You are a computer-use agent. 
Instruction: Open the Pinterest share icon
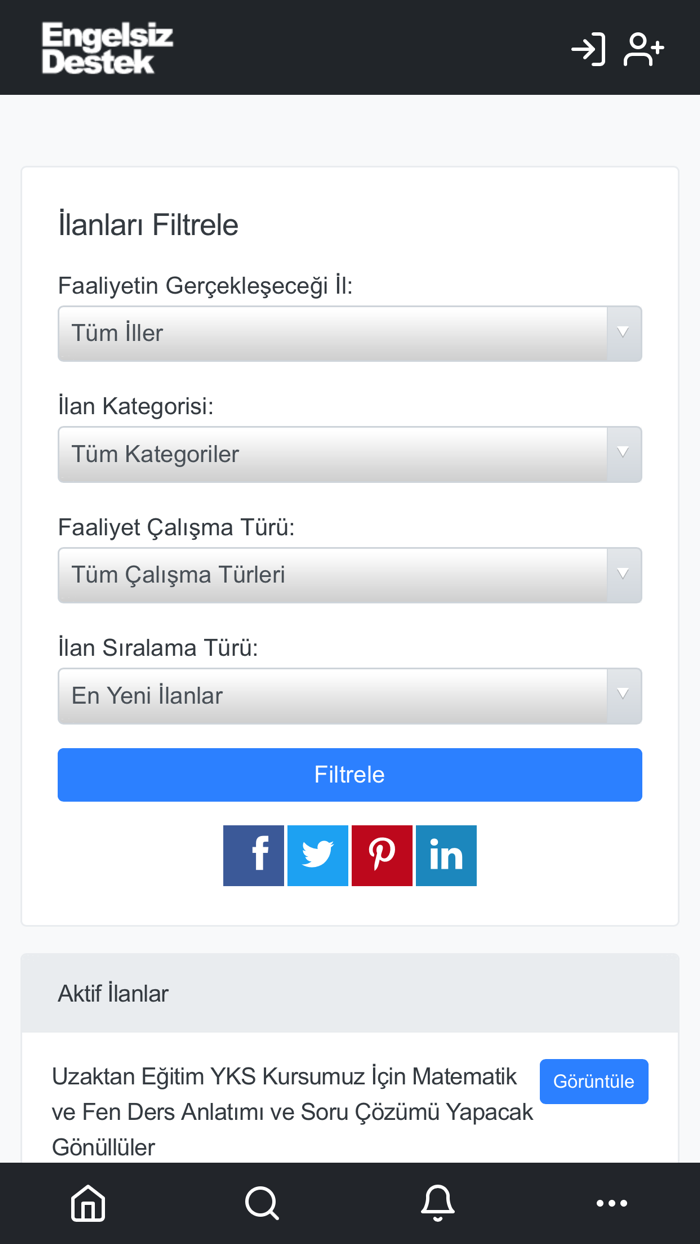tap(381, 855)
